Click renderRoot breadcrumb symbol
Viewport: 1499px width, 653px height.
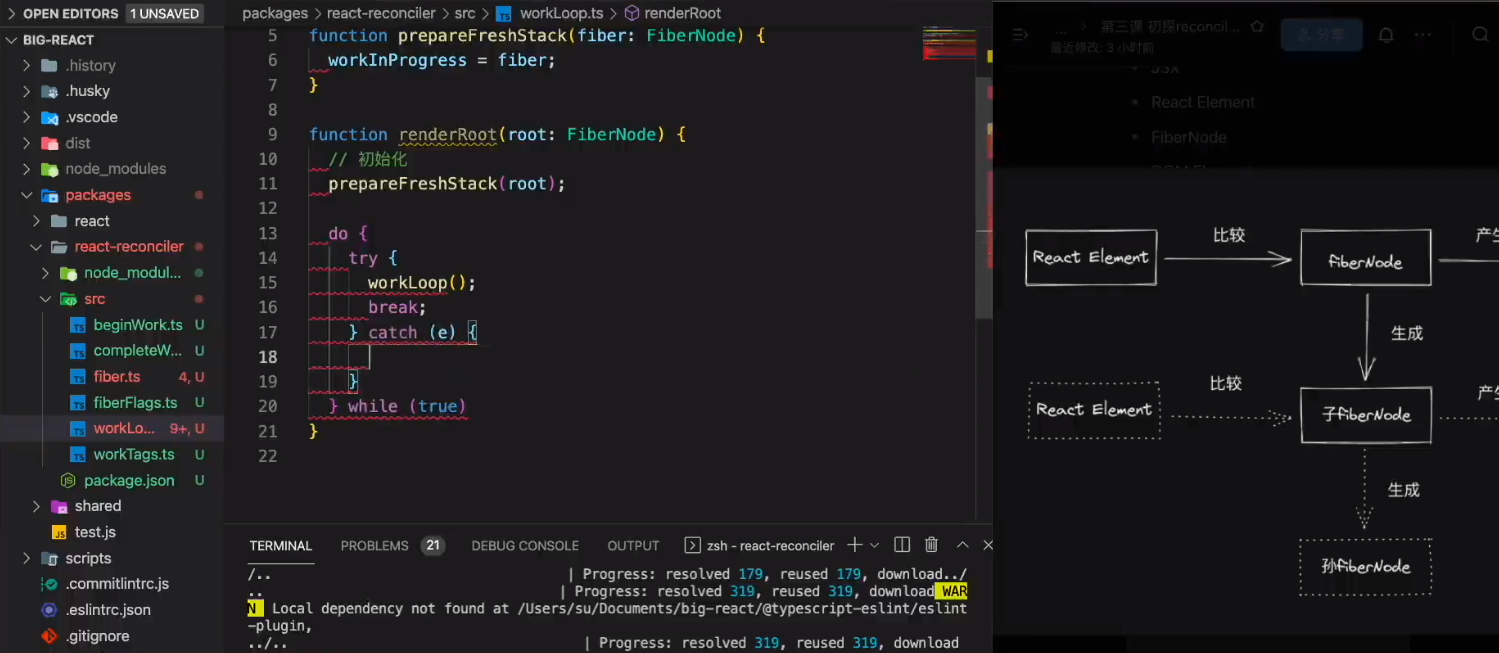(x=682, y=13)
